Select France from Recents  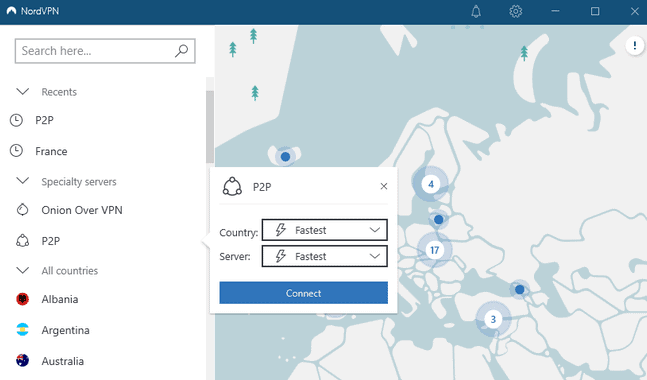tap(51, 151)
